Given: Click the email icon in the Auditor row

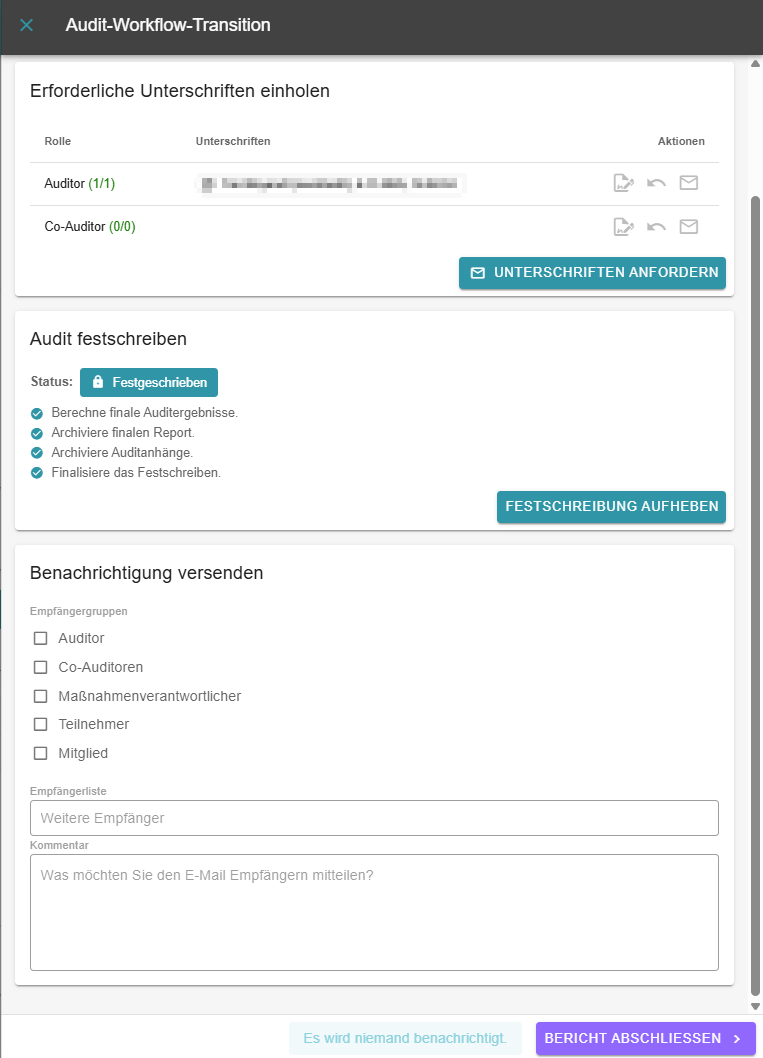Looking at the screenshot, I should [689, 183].
